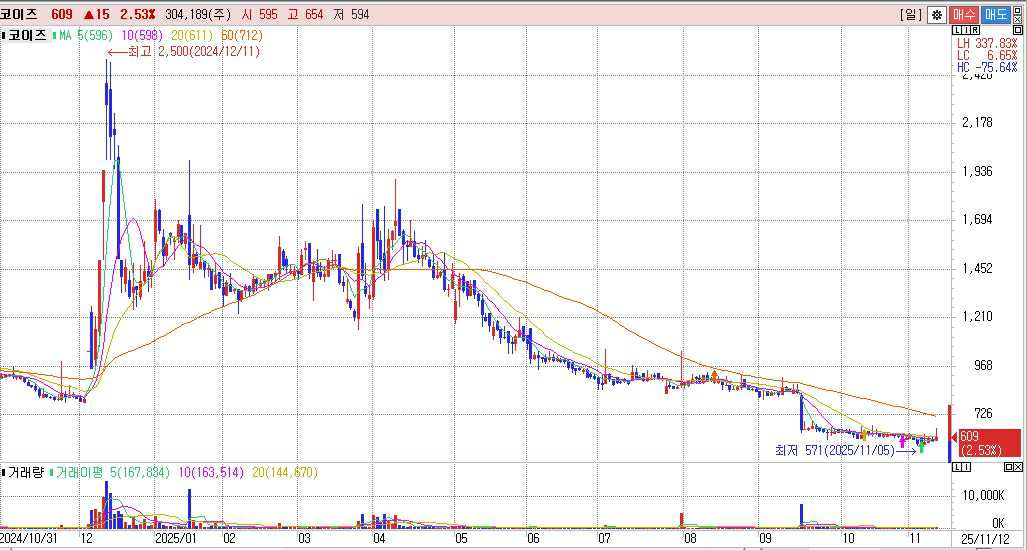Viewport: 1027px width, 550px height.
Task: Click the 최고 2,500 high price marker
Action: (196, 51)
